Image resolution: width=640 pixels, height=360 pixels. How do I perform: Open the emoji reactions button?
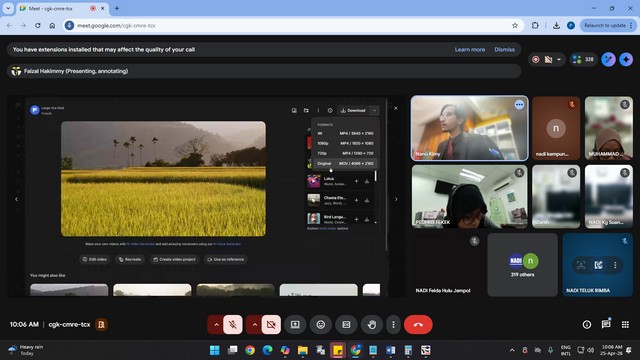pyautogui.click(x=321, y=325)
